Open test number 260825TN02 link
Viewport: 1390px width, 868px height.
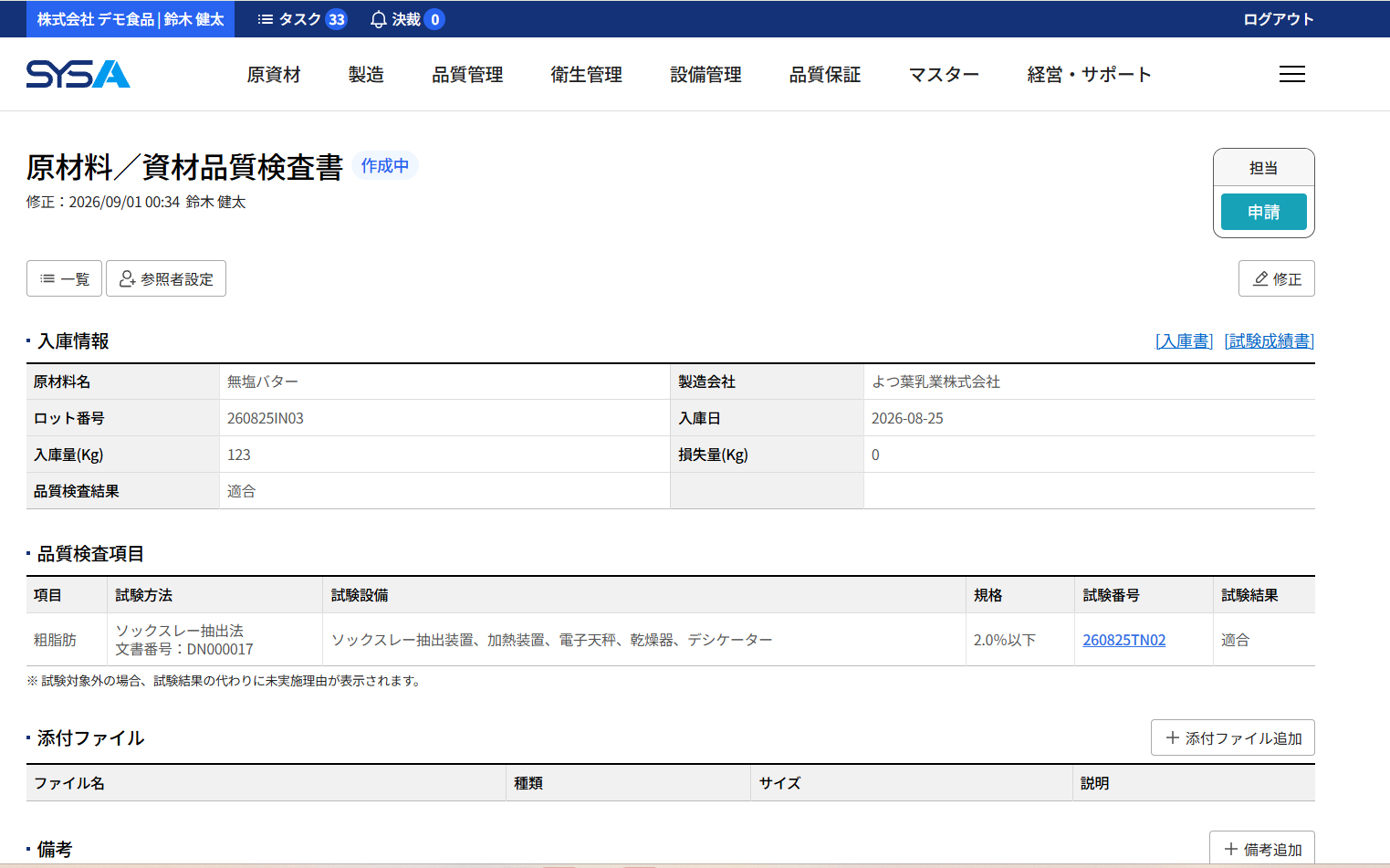(1124, 640)
